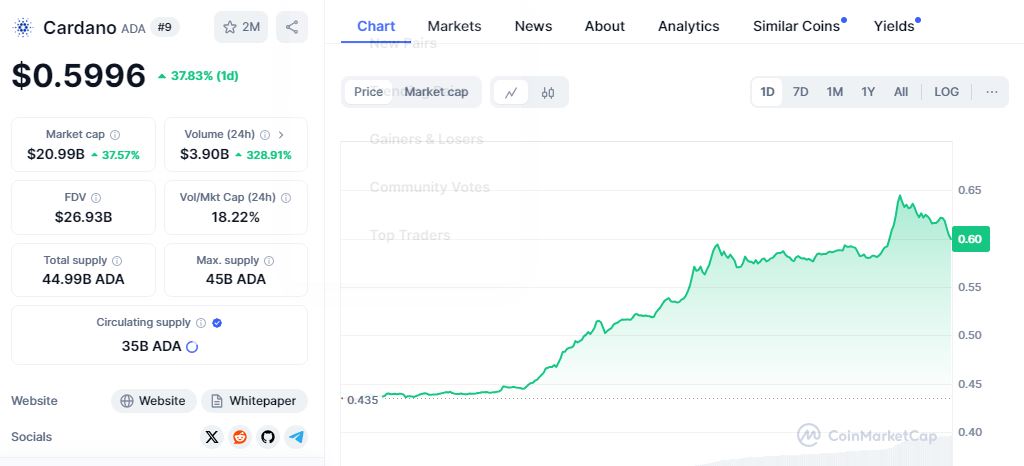
Task: Click the verified badge next to Circulating supply
Action: [x=217, y=323]
